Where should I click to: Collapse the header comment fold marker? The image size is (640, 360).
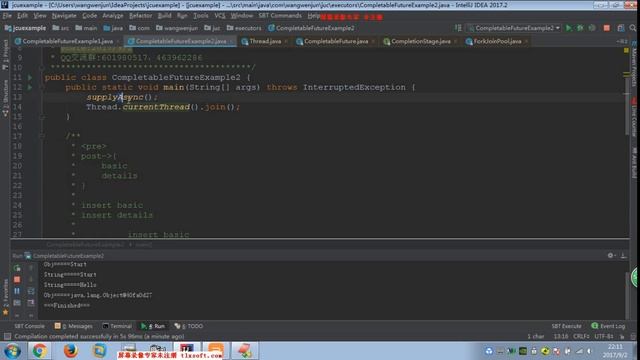[42, 67]
